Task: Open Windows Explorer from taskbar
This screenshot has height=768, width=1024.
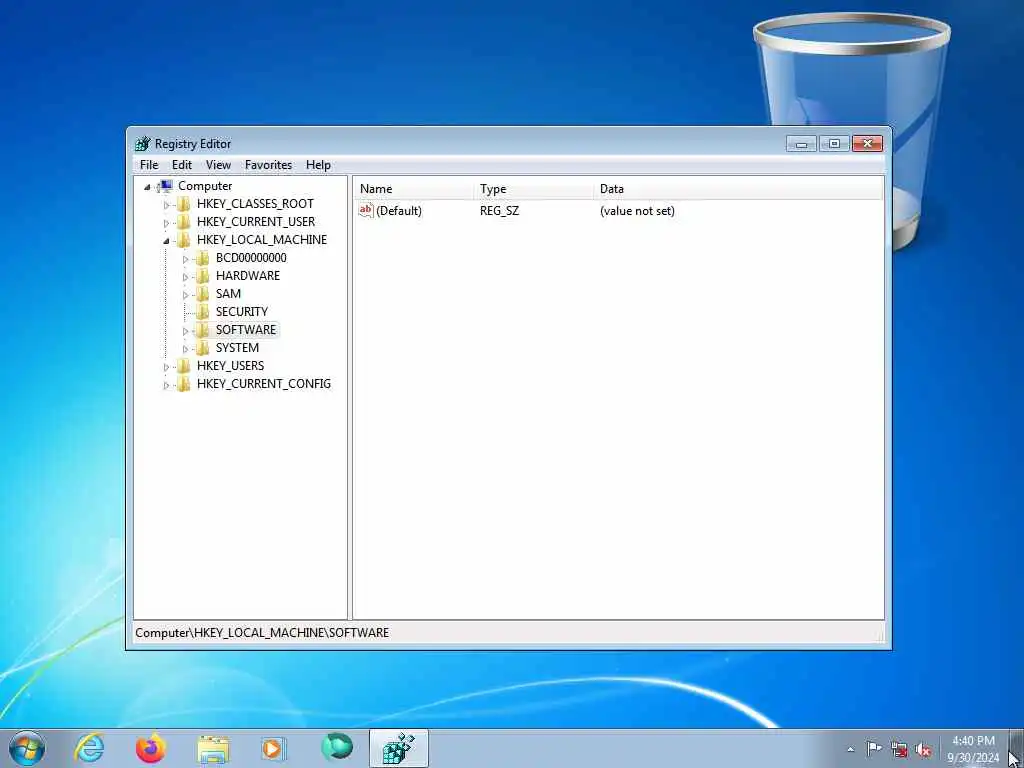Action: (x=213, y=749)
